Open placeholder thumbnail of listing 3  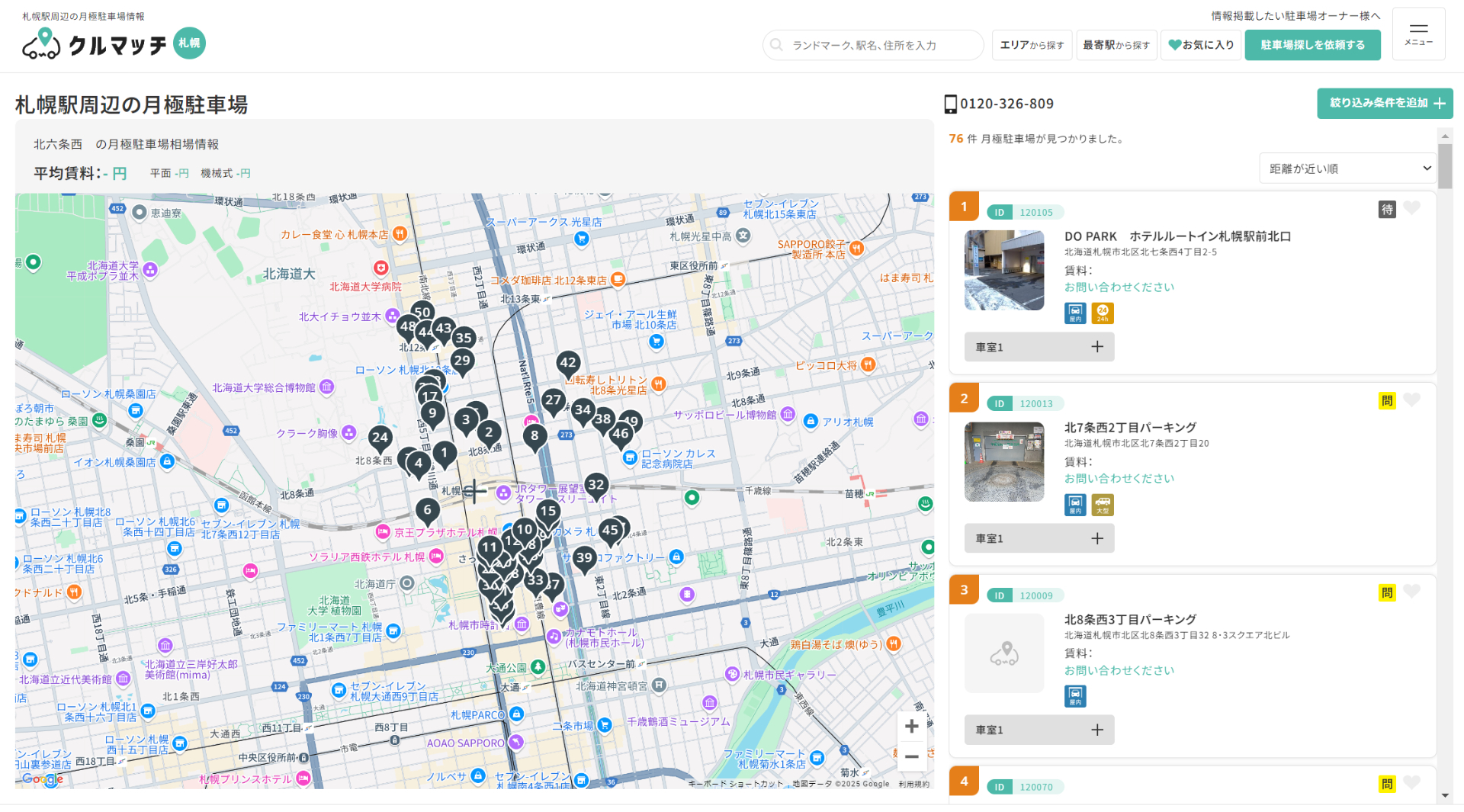tap(1004, 653)
